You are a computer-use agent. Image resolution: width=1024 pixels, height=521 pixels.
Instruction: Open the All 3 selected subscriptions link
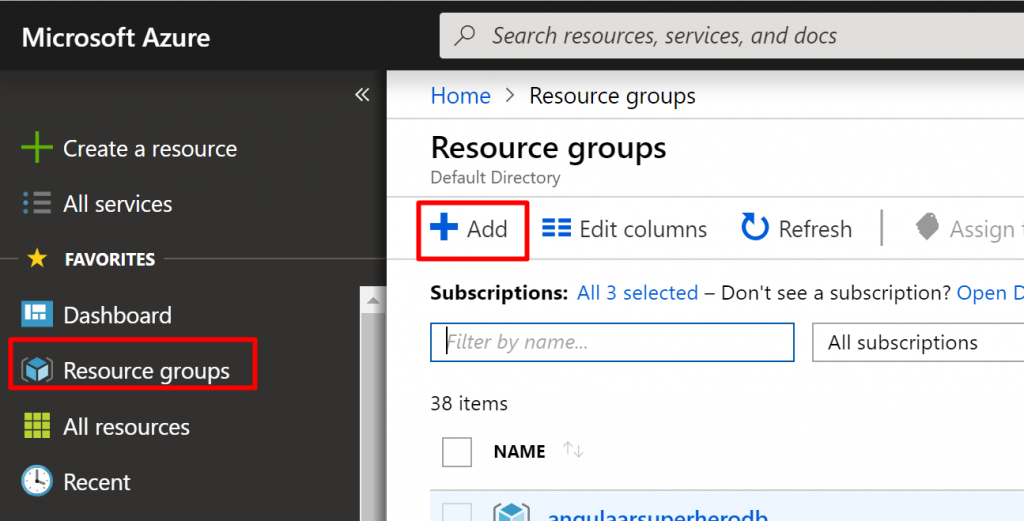click(637, 293)
